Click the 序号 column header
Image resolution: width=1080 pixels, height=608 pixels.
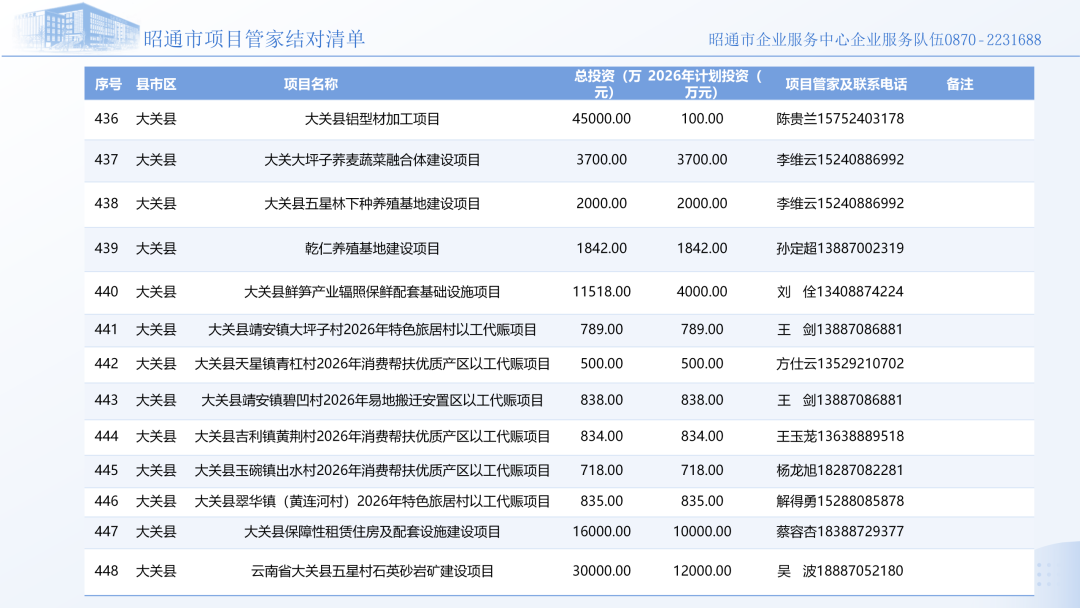(108, 84)
